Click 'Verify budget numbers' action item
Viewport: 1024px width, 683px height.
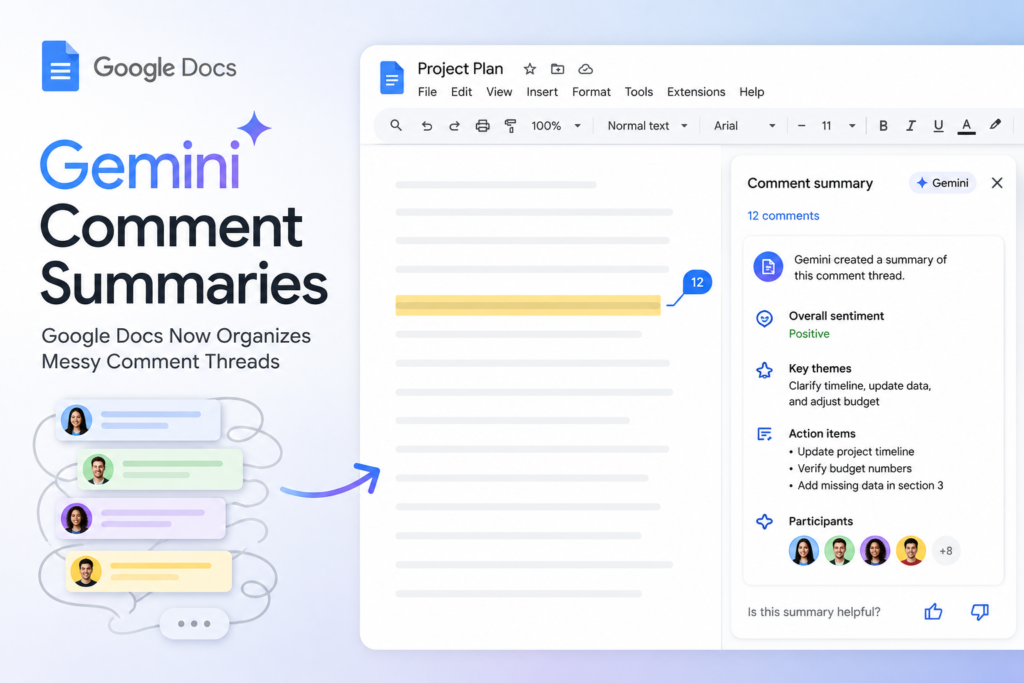[x=854, y=469]
